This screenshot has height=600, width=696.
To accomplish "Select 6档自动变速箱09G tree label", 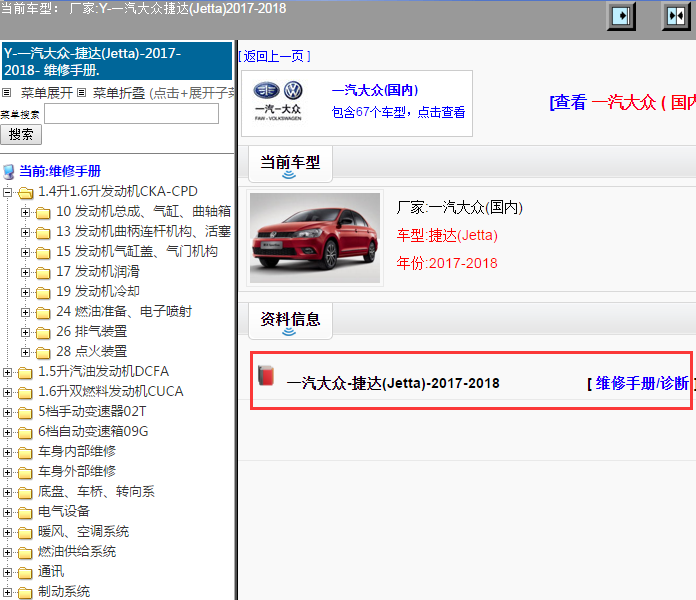I will pos(93,431).
